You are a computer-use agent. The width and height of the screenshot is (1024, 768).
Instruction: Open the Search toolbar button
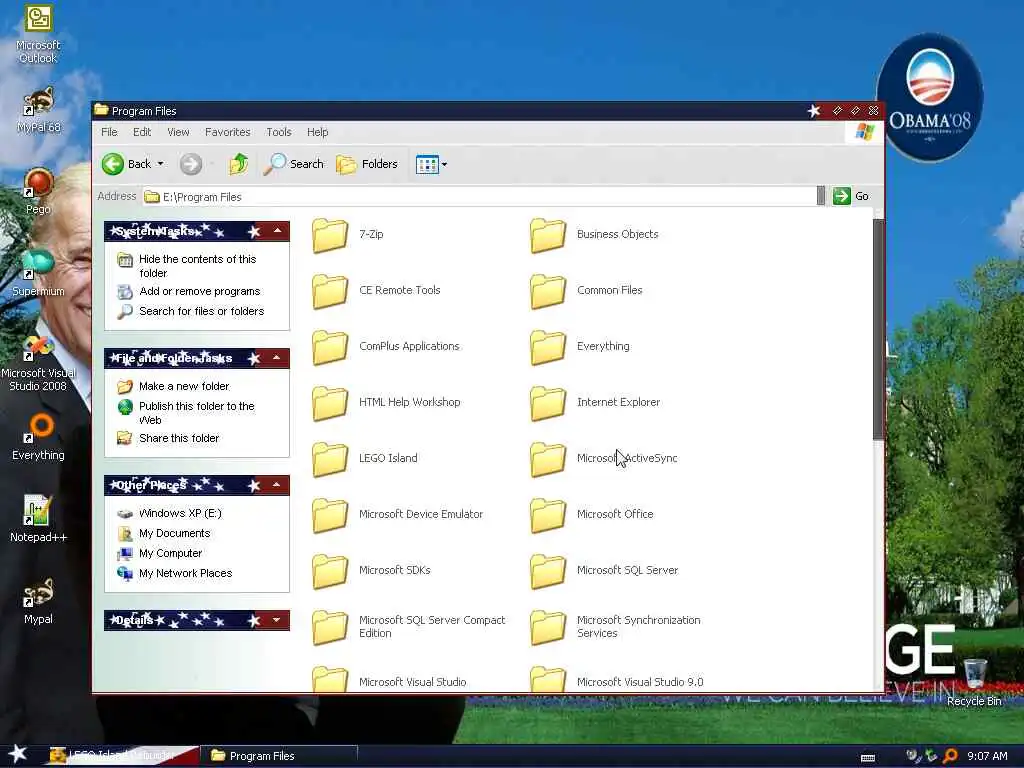(x=294, y=164)
